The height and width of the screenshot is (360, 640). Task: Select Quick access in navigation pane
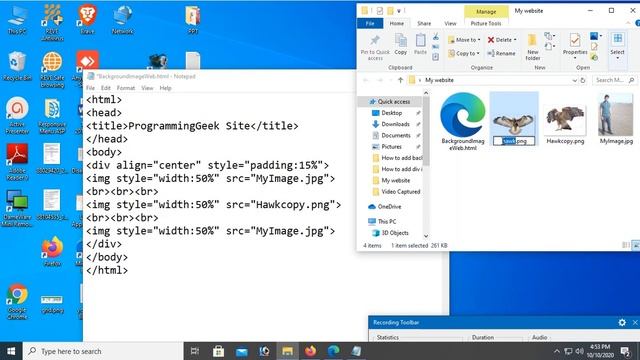(x=393, y=102)
